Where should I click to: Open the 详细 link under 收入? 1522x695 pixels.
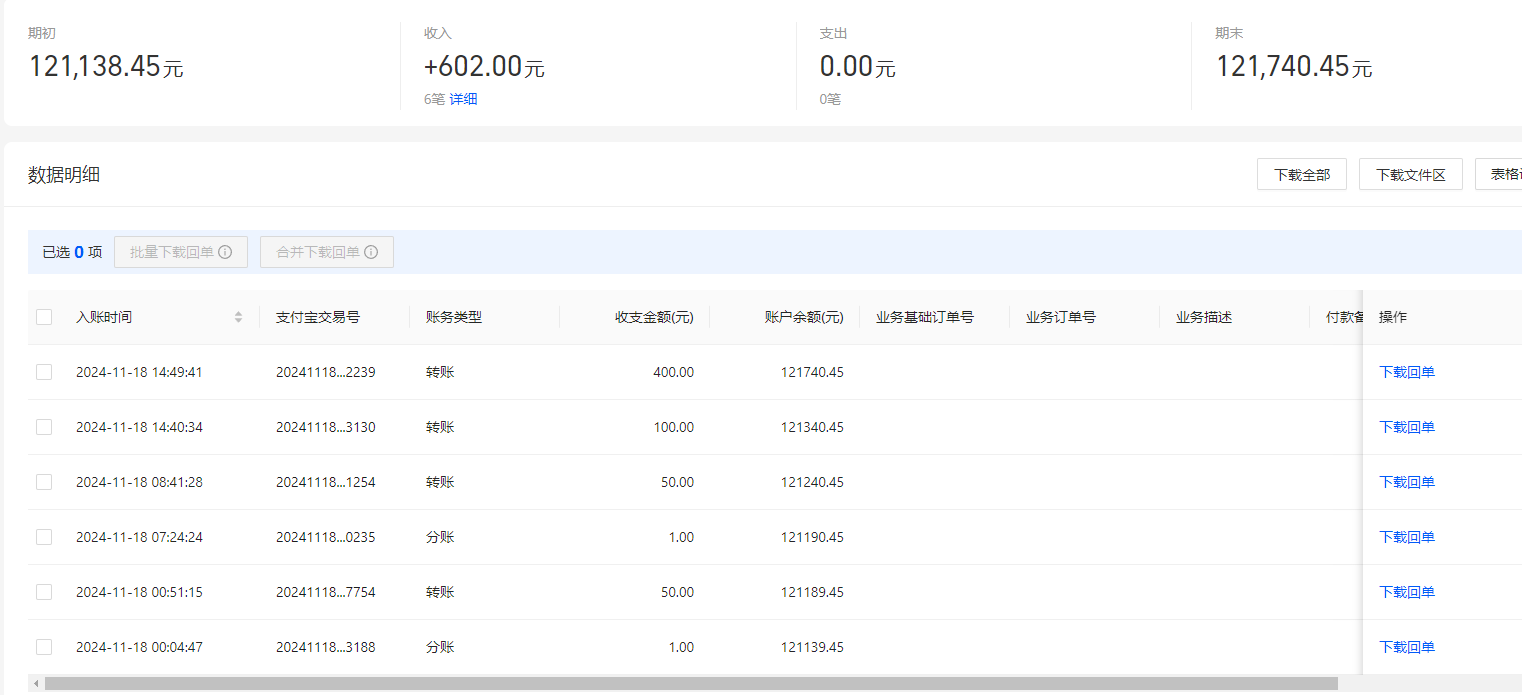[463, 99]
